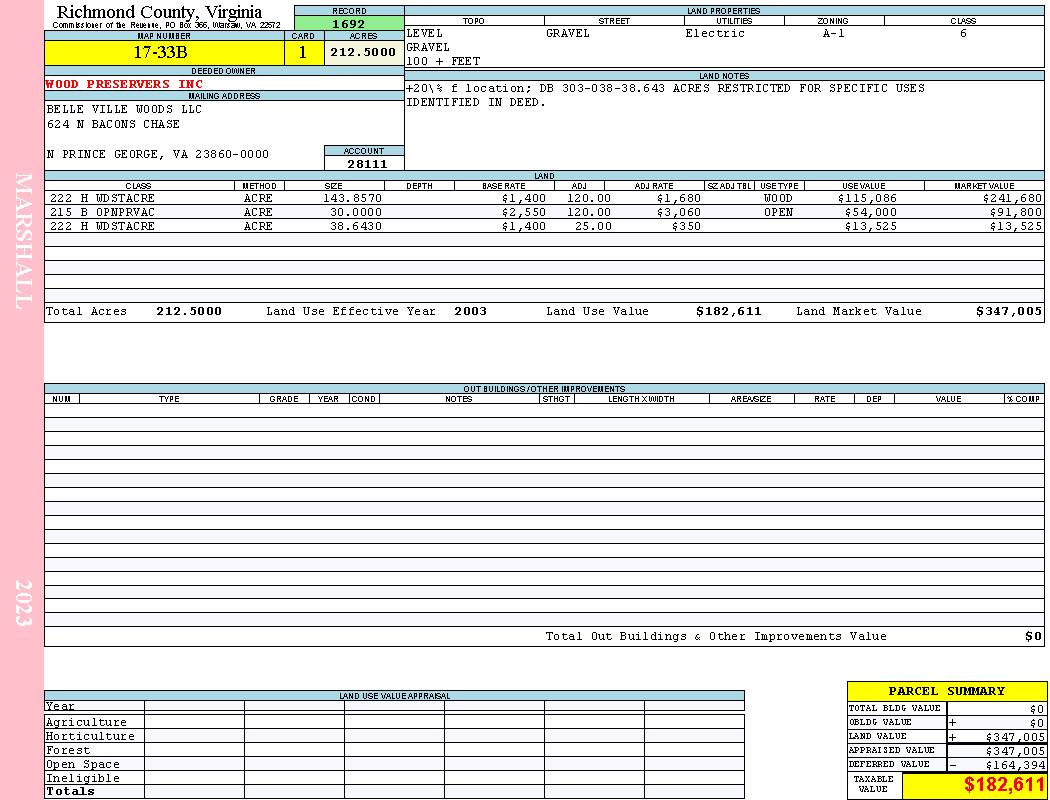This screenshot has width=1050, height=800.
Task: Select the 100 + FEET entry
Action: (443, 62)
